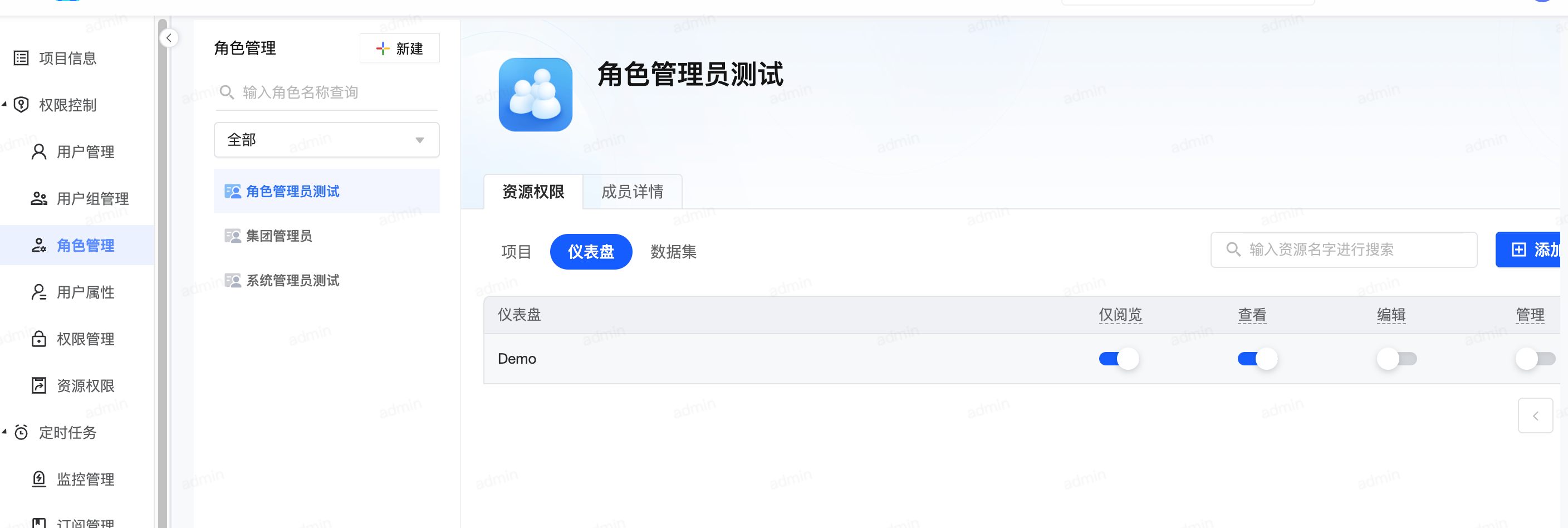Click the 用户管理 person icon

coord(39,151)
